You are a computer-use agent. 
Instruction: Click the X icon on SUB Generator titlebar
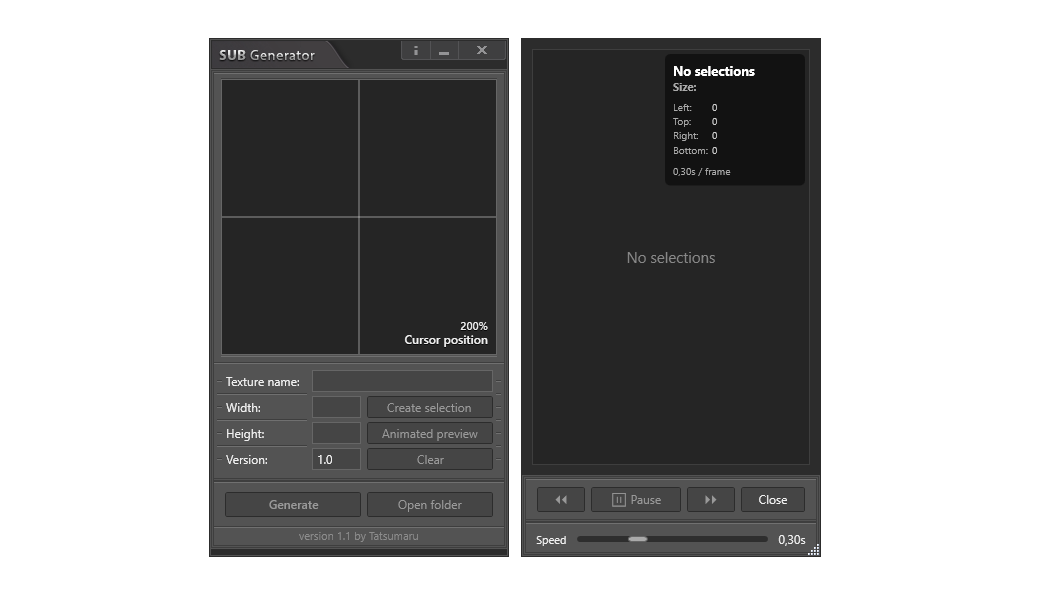click(482, 50)
